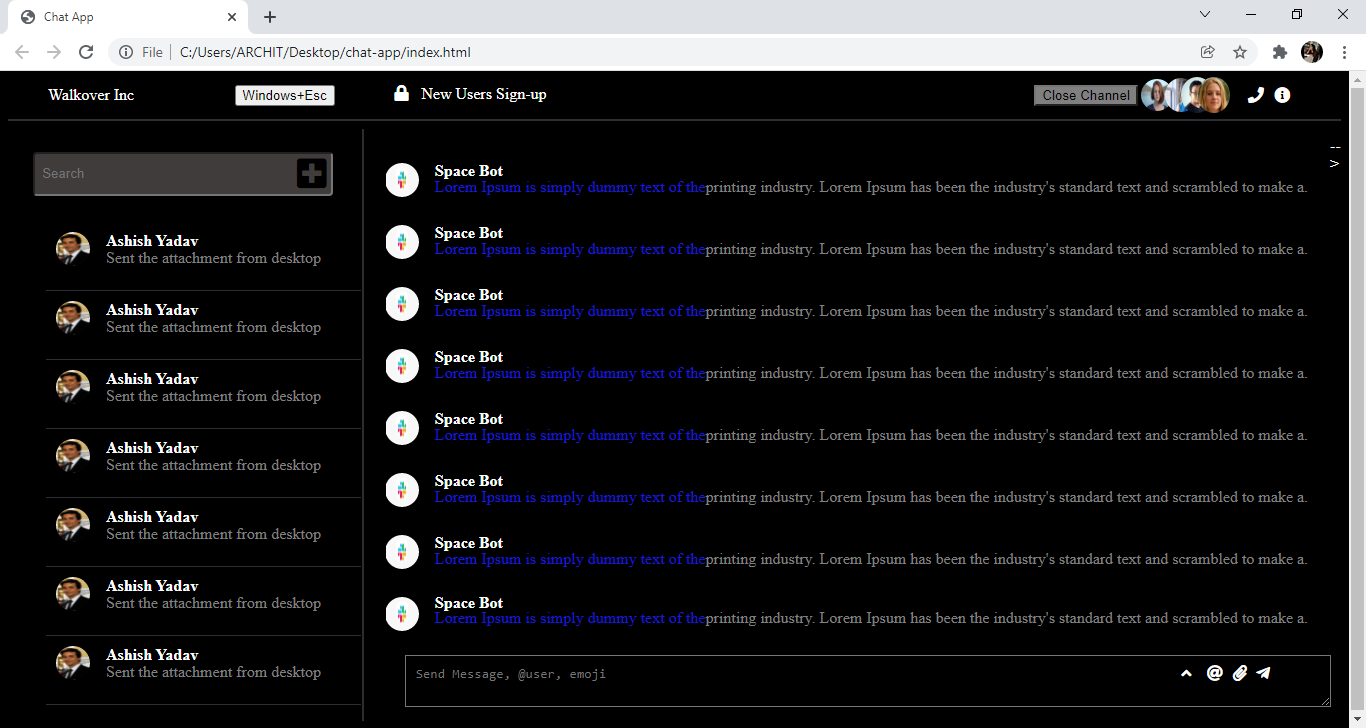Viewport: 1366px width, 728px height.
Task: Mention a user with the @ icon
Action: pyautogui.click(x=1213, y=673)
